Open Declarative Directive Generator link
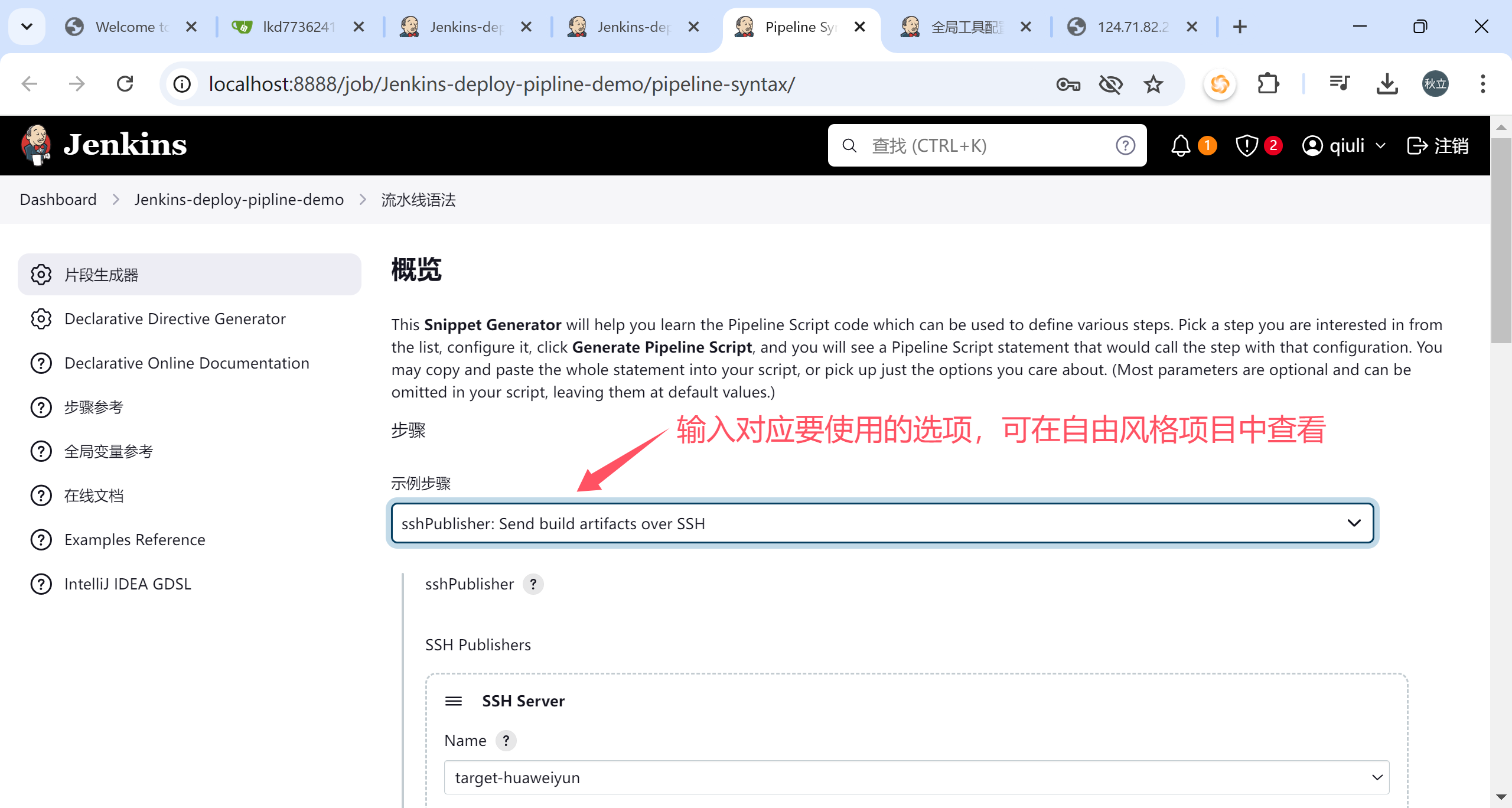The image size is (1512, 808). (175, 319)
